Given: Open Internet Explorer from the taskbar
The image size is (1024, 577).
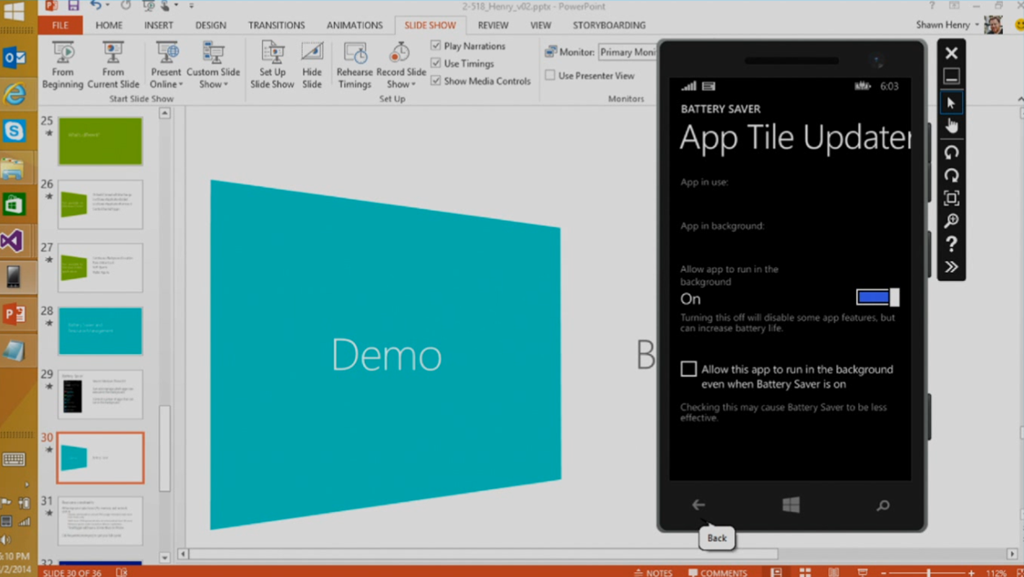Looking at the screenshot, I should pos(14,94).
